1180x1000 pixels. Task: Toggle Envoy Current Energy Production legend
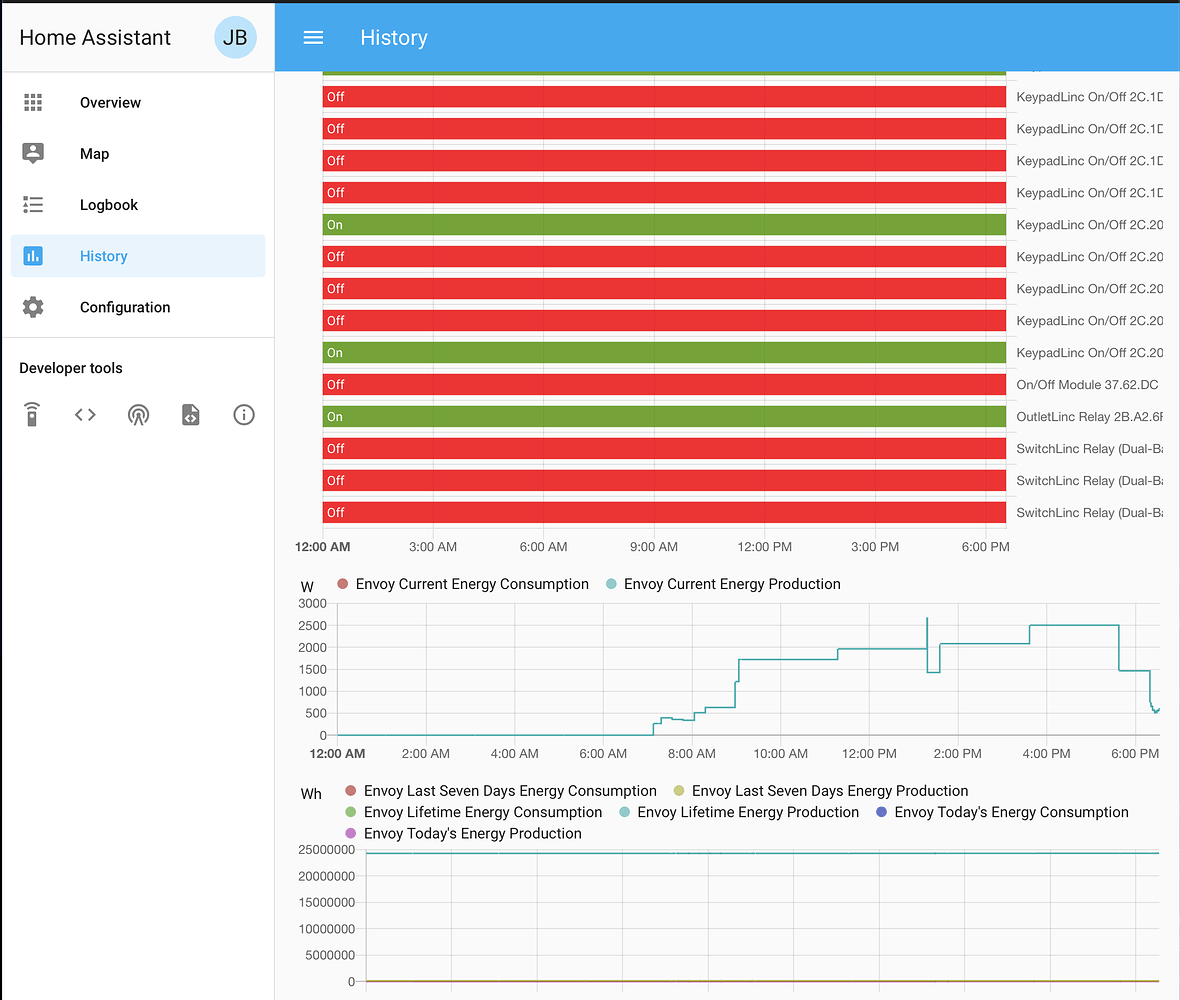coord(723,584)
